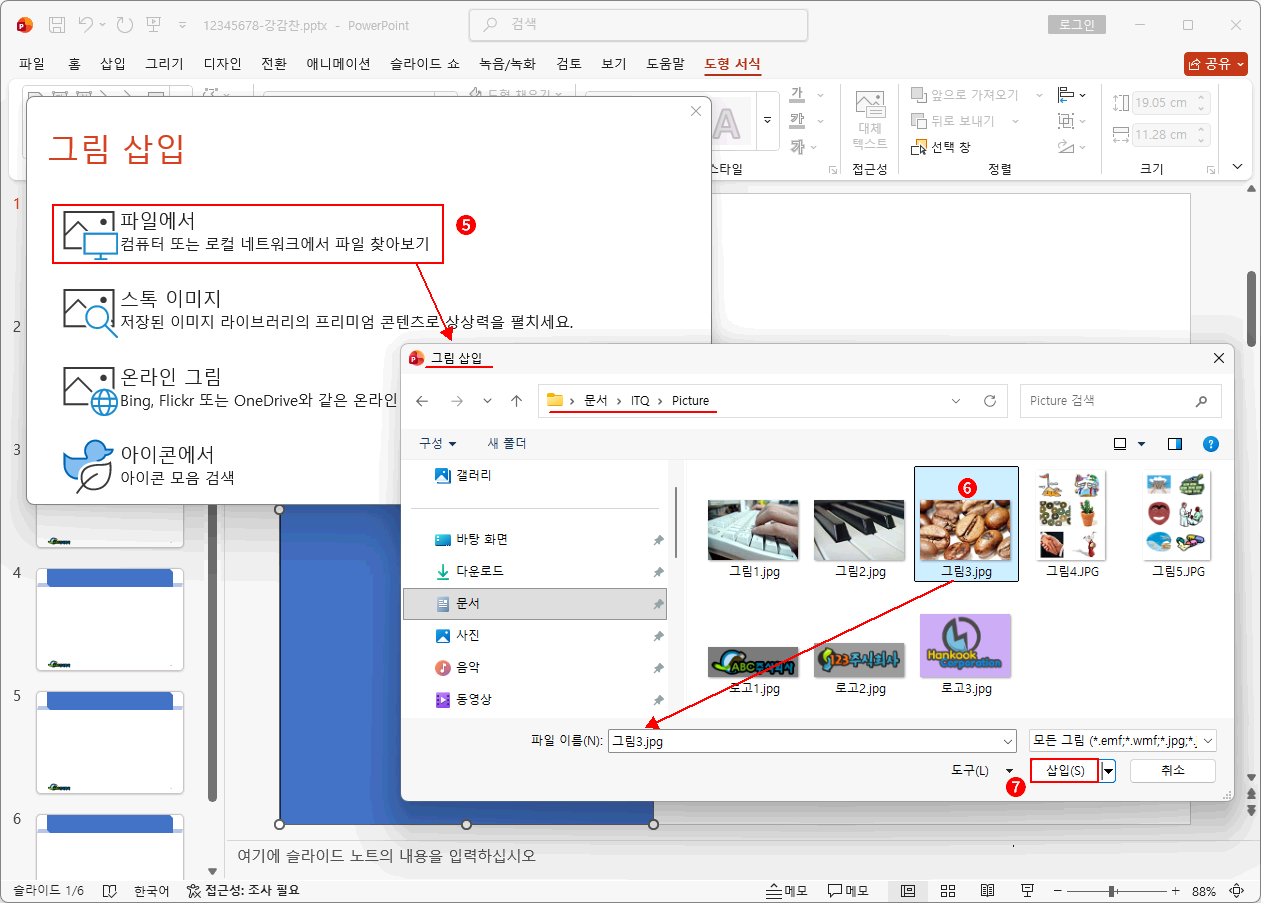
Task: Select the 로고3.jpg thumbnail
Action: pos(964,646)
